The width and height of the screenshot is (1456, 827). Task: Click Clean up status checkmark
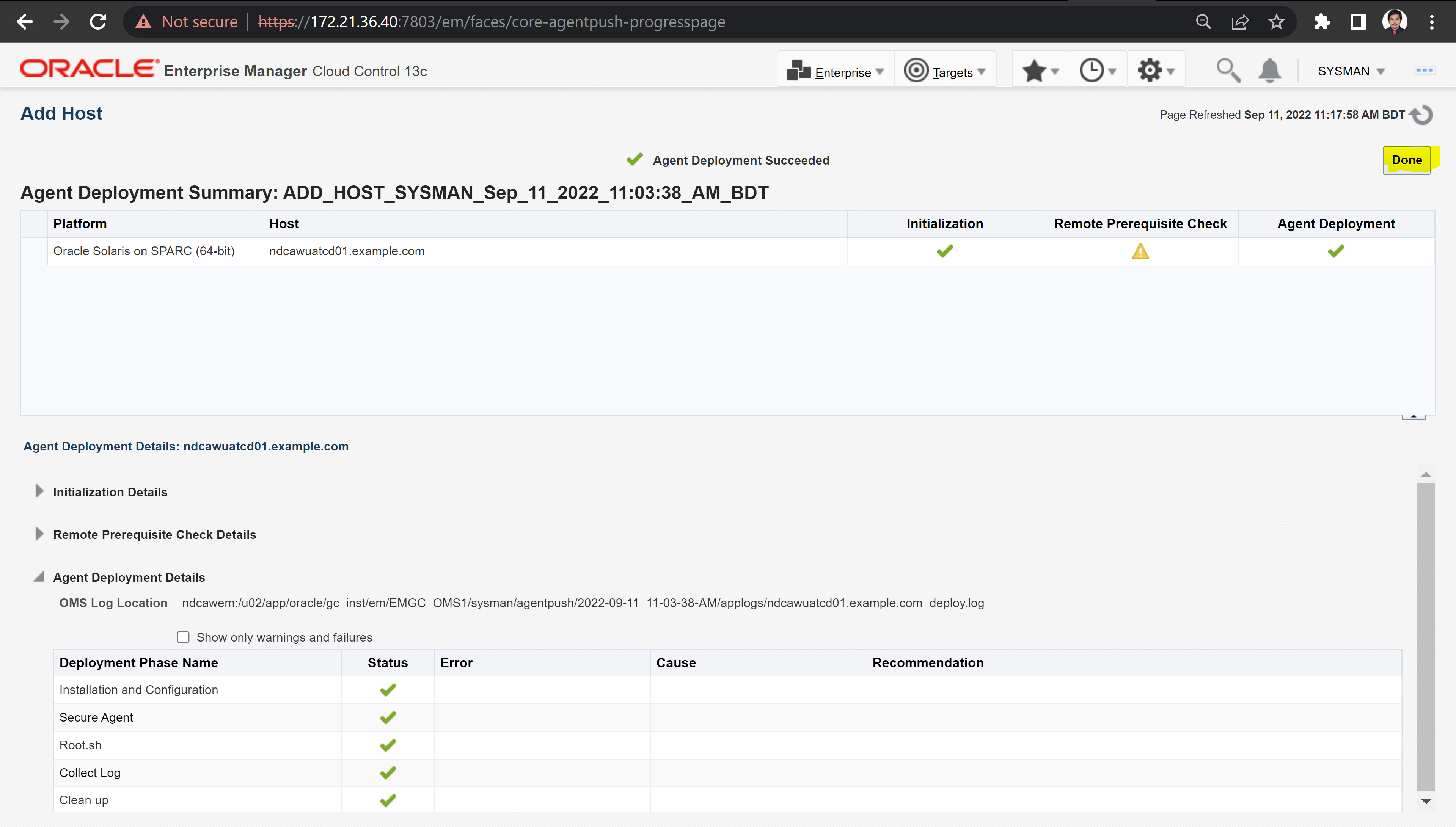coord(388,800)
